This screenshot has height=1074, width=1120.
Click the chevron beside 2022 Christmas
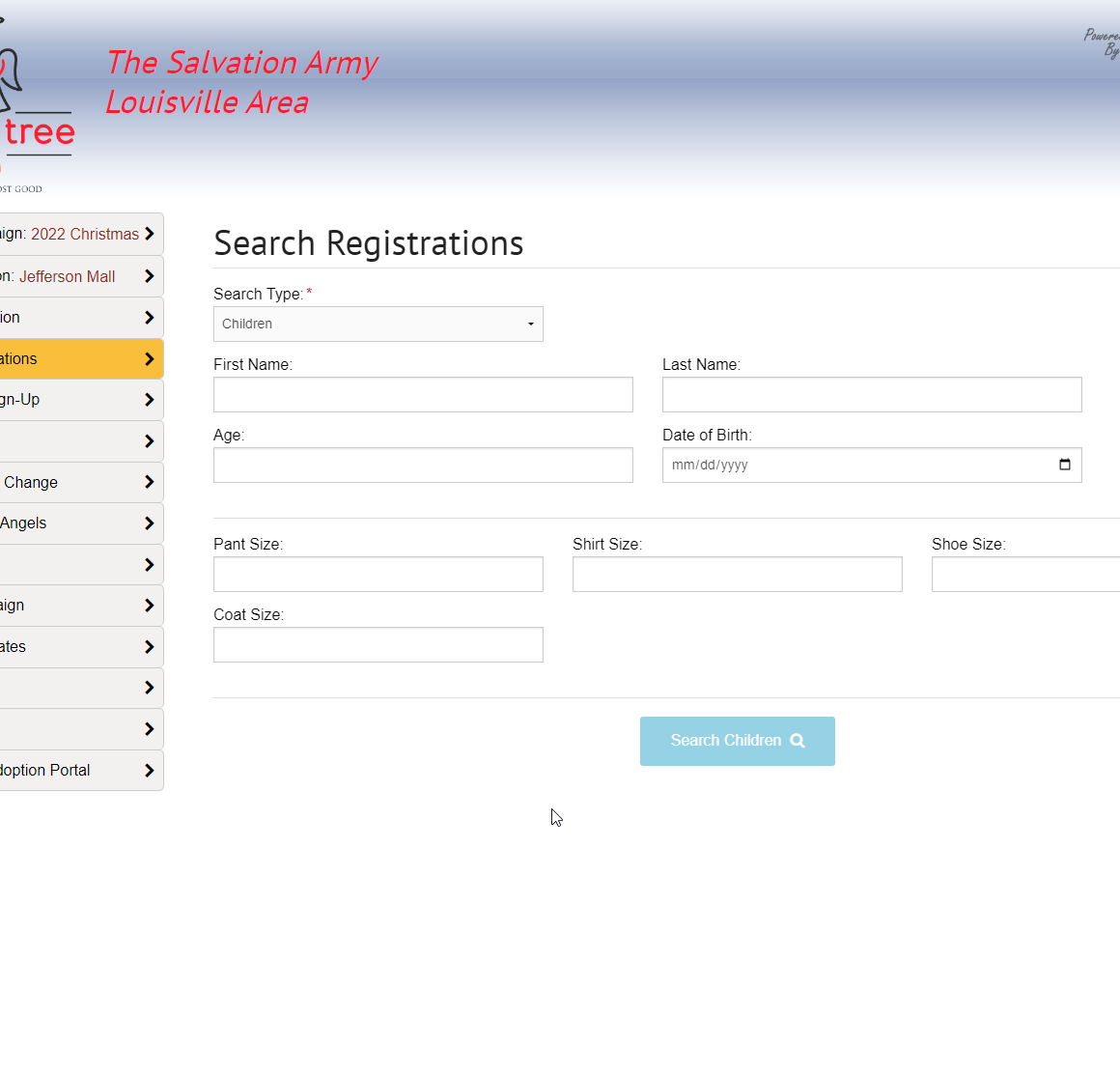pyautogui.click(x=150, y=234)
